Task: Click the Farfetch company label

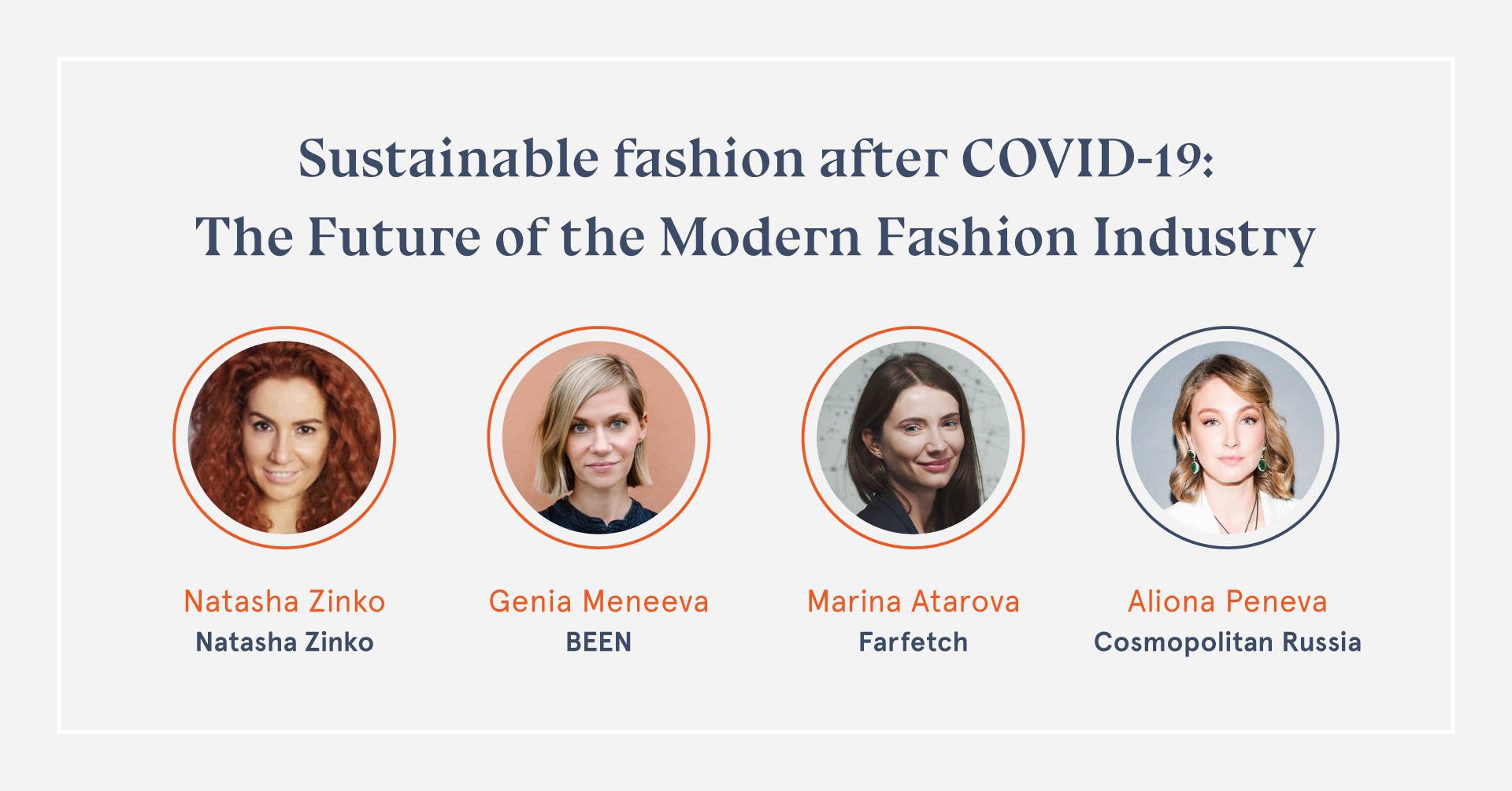Action: [x=913, y=642]
